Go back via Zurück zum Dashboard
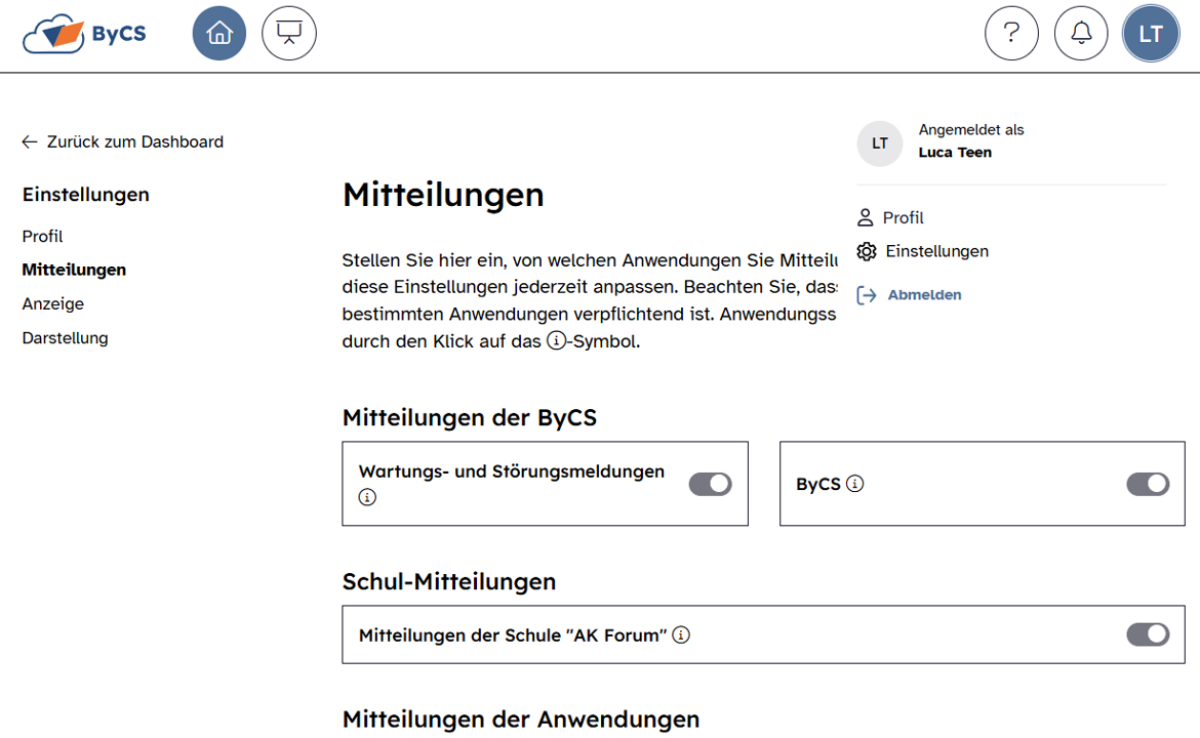1200x738 pixels. [x=123, y=142]
